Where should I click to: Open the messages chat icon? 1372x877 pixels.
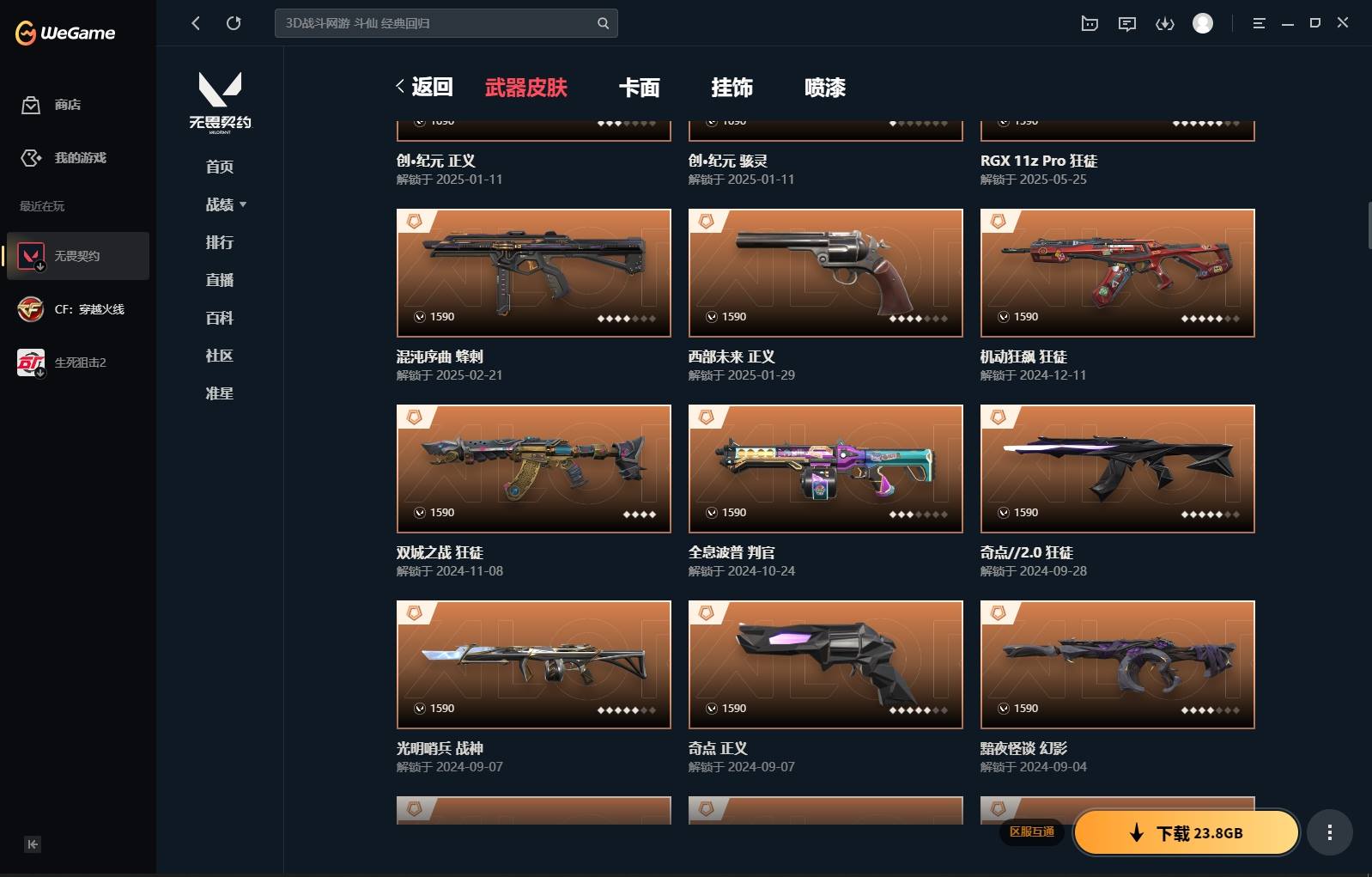tap(1127, 24)
